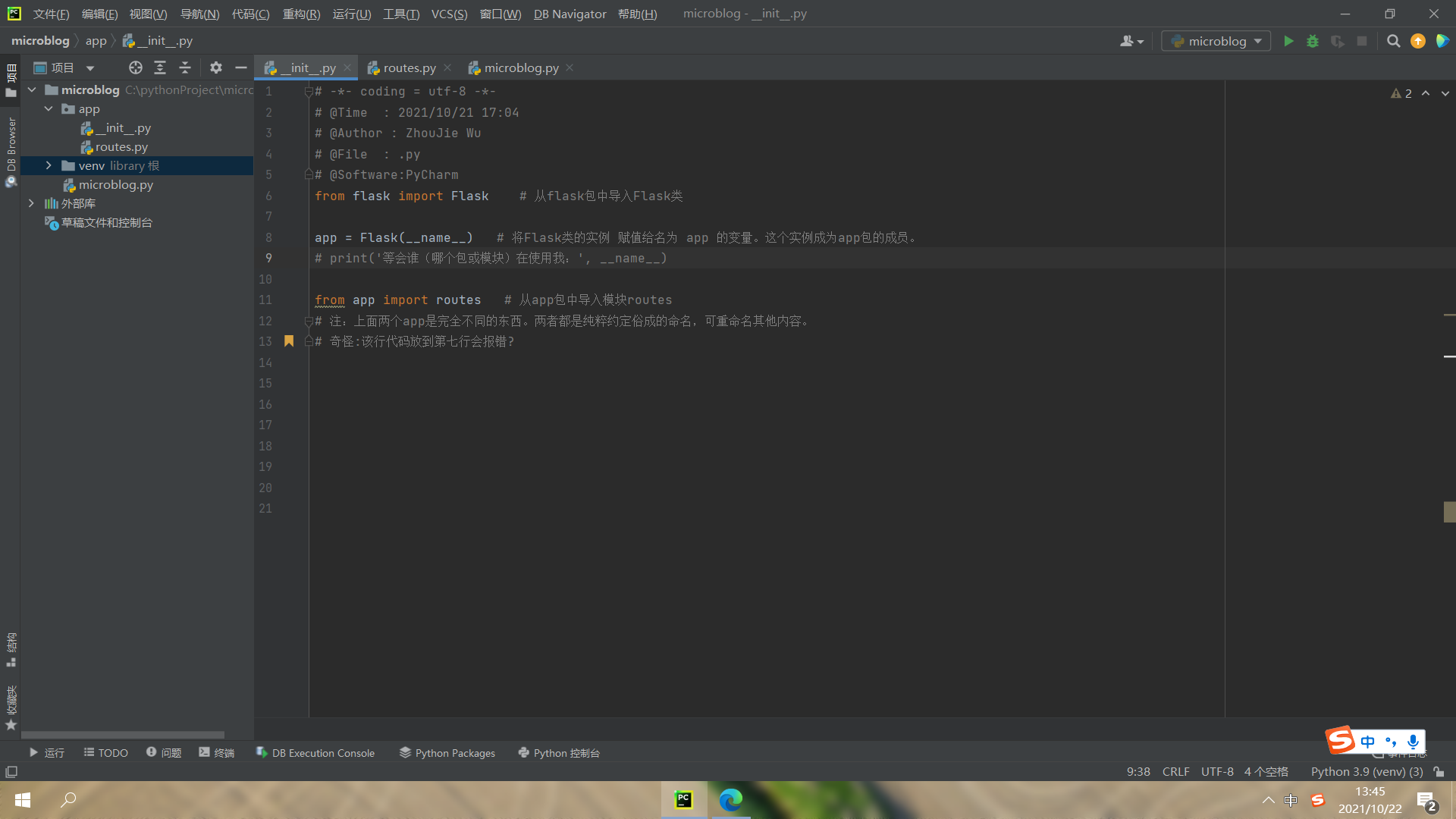Click the warning count icon top right

point(1401,90)
